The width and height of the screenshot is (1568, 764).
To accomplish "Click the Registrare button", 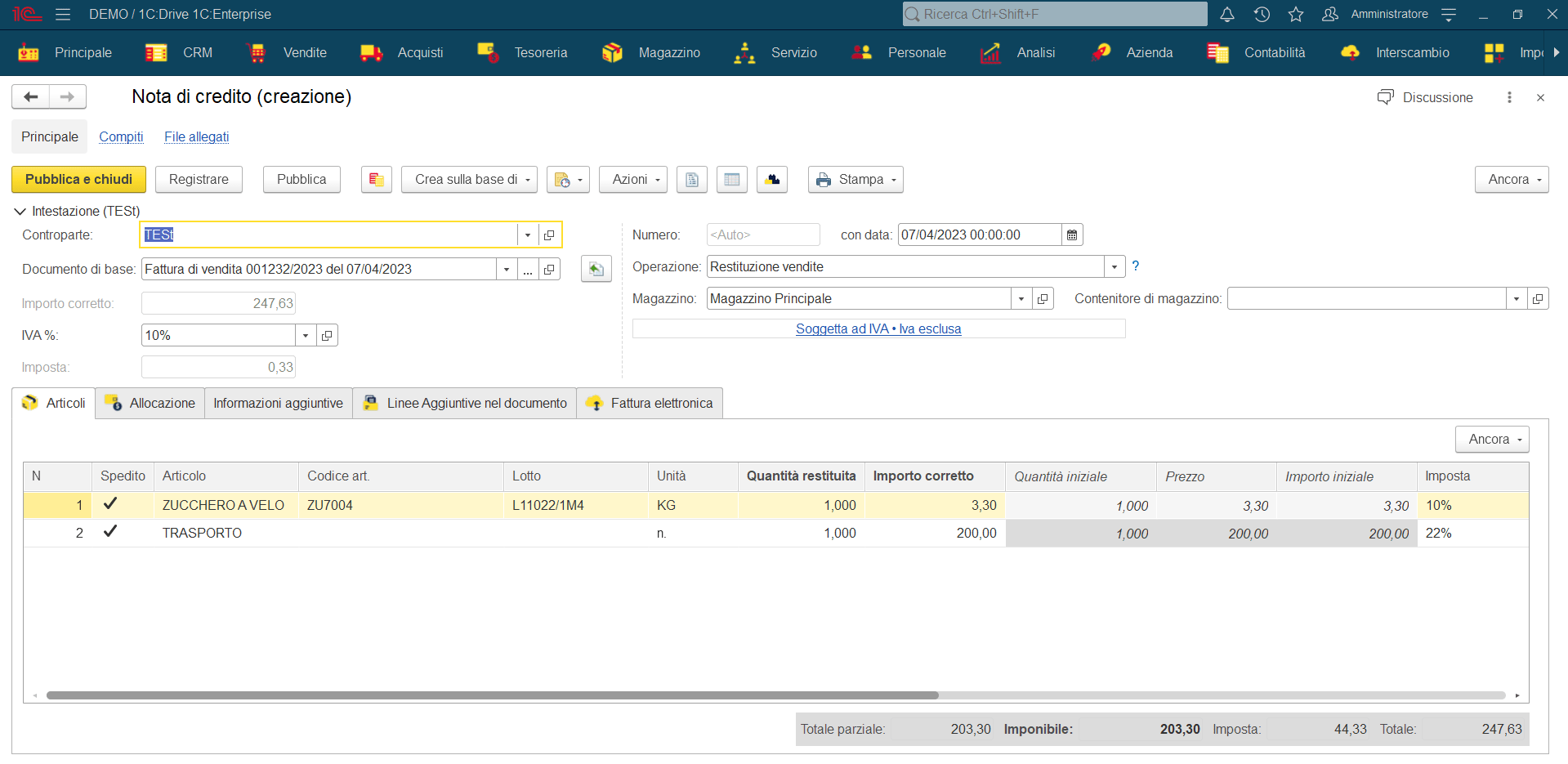I will pyautogui.click(x=199, y=180).
